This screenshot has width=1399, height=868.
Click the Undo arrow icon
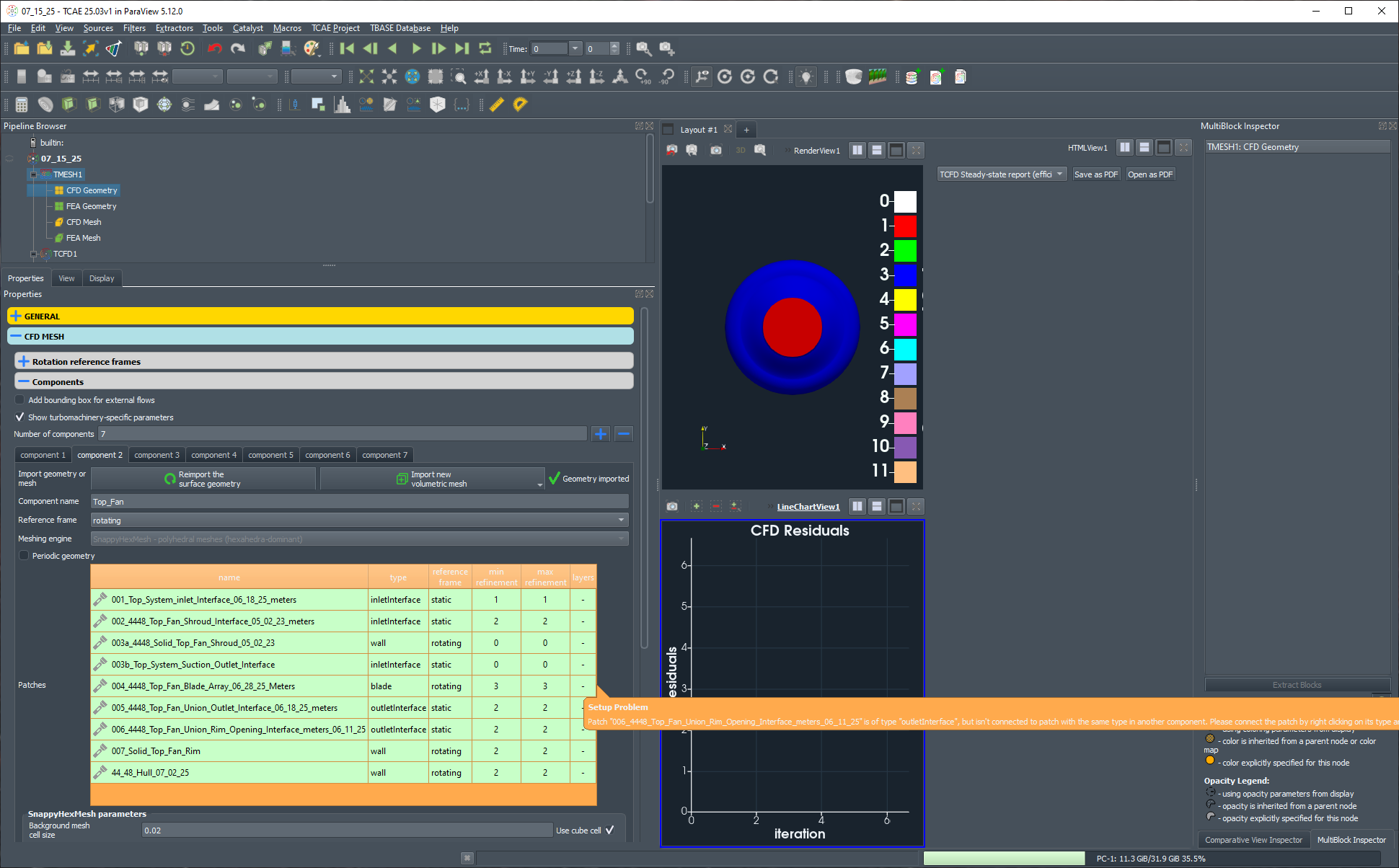(x=214, y=49)
